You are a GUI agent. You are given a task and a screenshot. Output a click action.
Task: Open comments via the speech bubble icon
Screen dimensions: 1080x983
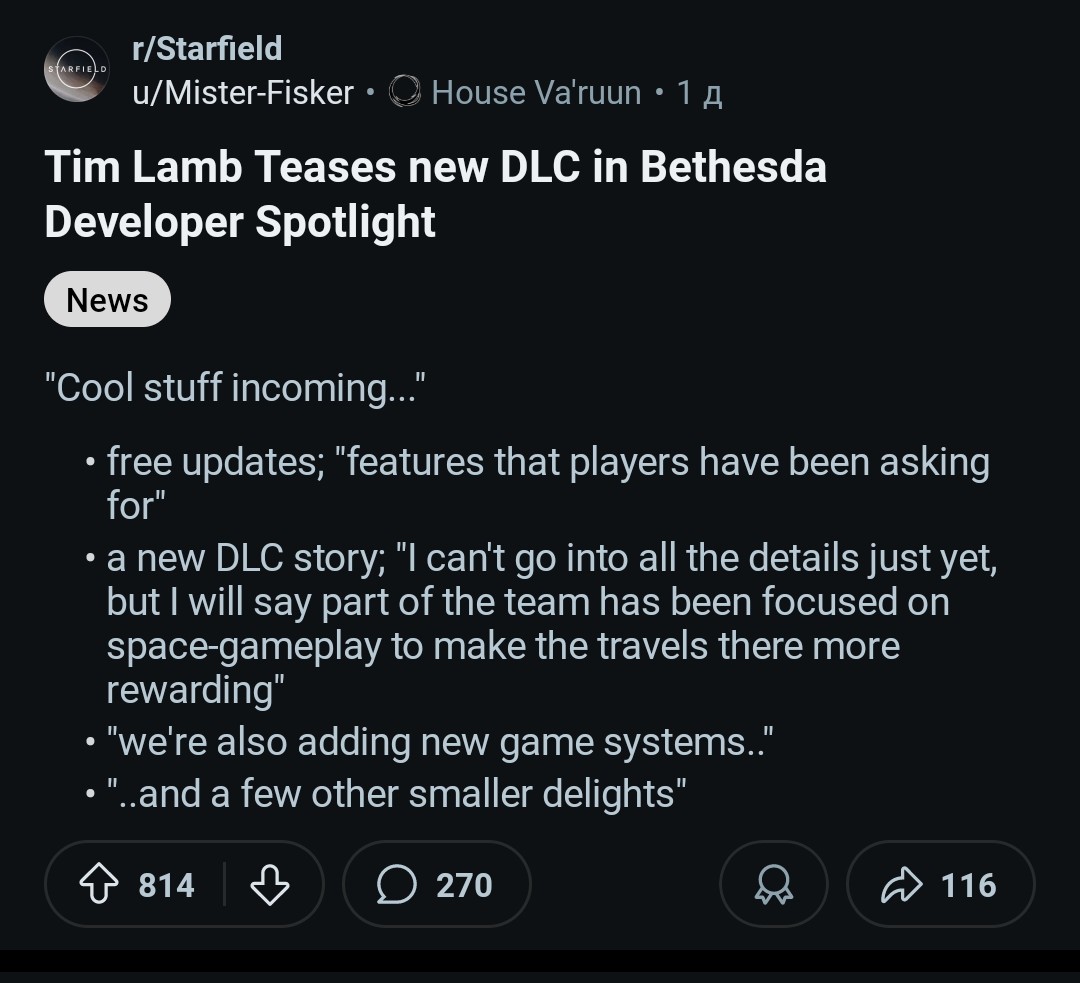click(397, 885)
